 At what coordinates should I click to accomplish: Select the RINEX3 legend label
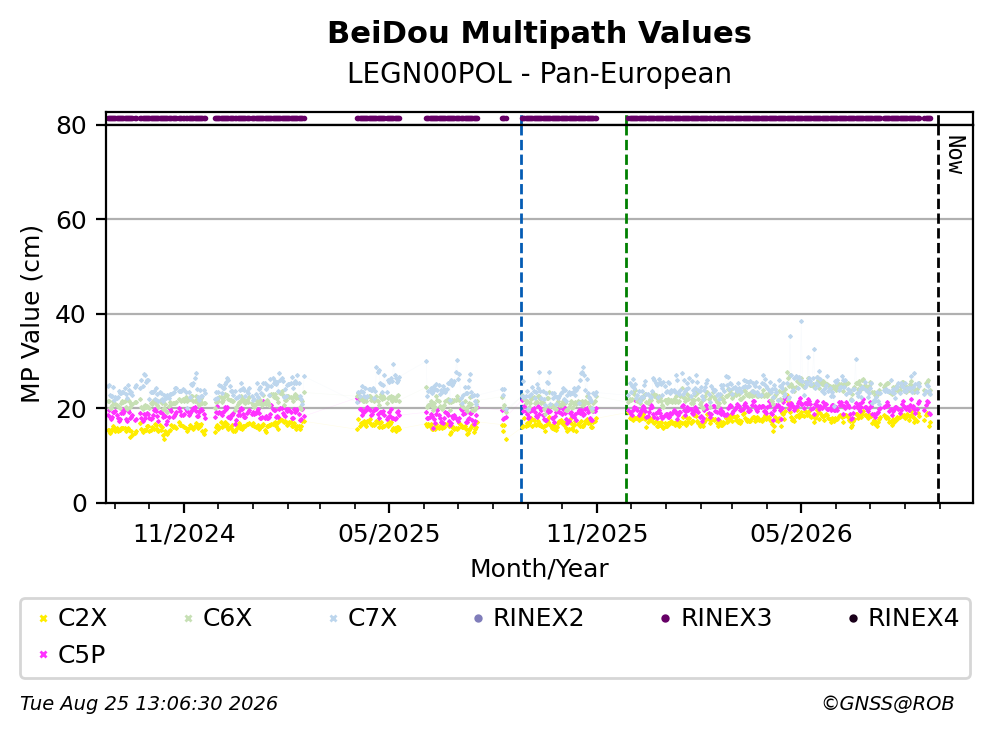[x=726, y=617]
